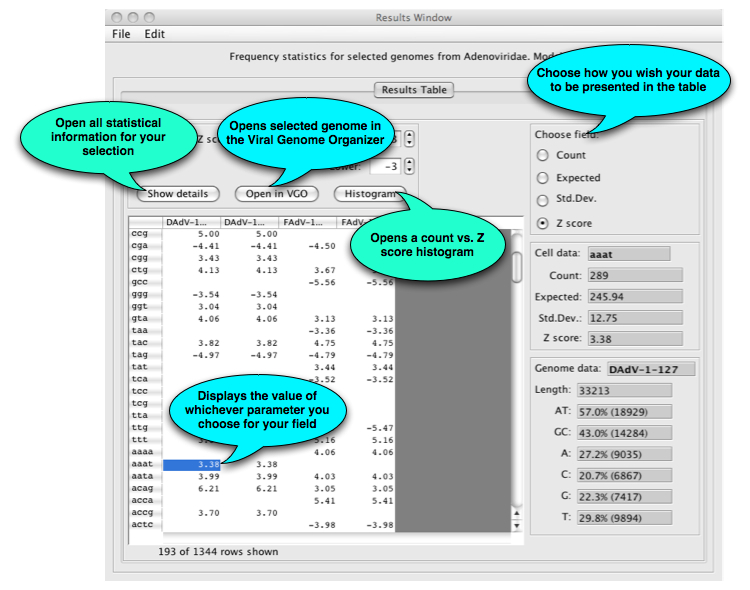
Task: Click the '193 of 1344 rows shown' status text
Action: point(218,552)
